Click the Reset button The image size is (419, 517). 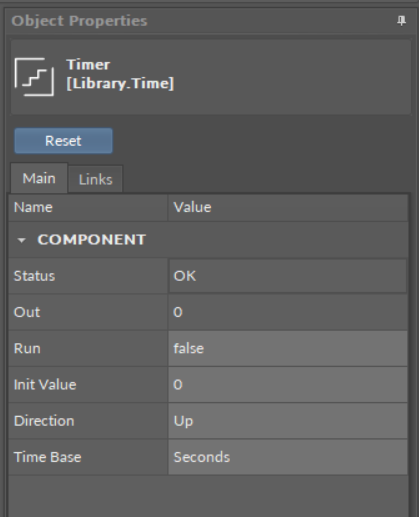[x=63, y=141]
